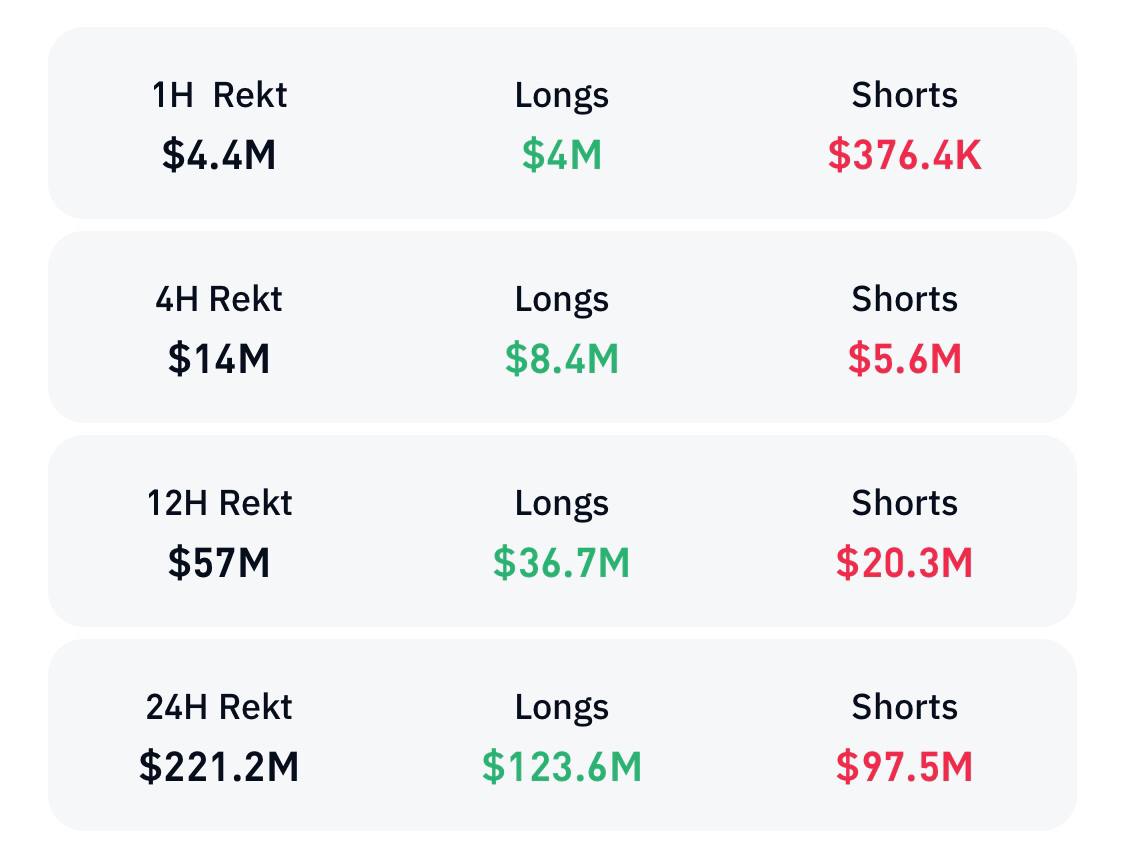Select the 12H Rekt total $57M

coord(219,562)
